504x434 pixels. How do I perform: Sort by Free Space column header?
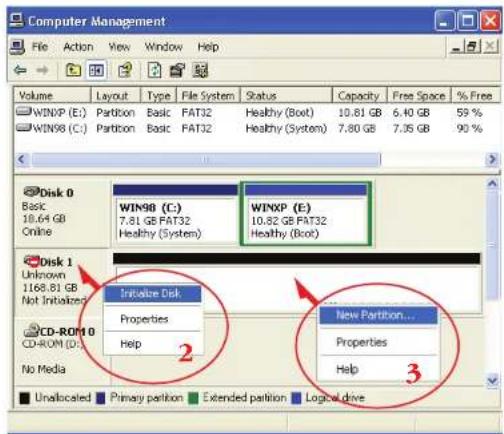click(419, 96)
